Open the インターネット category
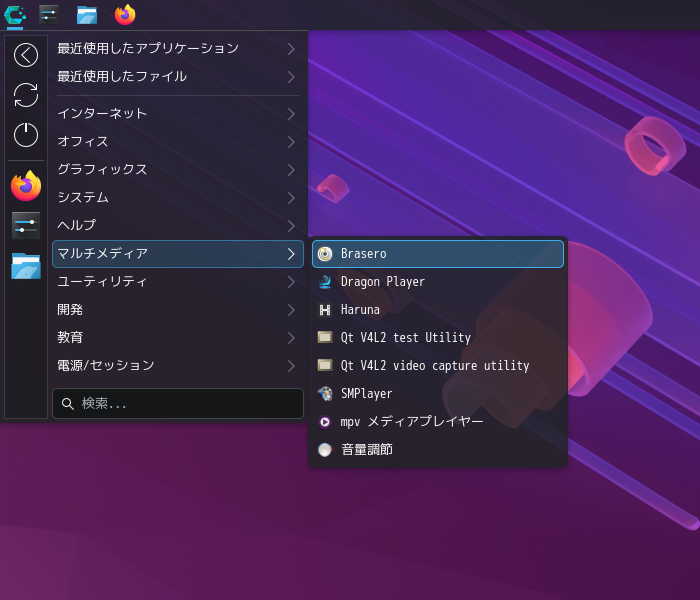 pos(178,114)
